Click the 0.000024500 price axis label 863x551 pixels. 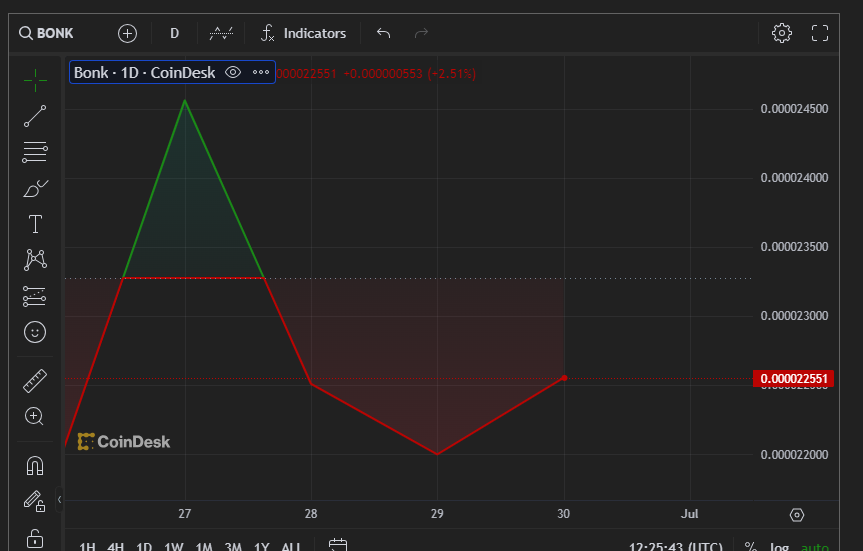[794, 109]
